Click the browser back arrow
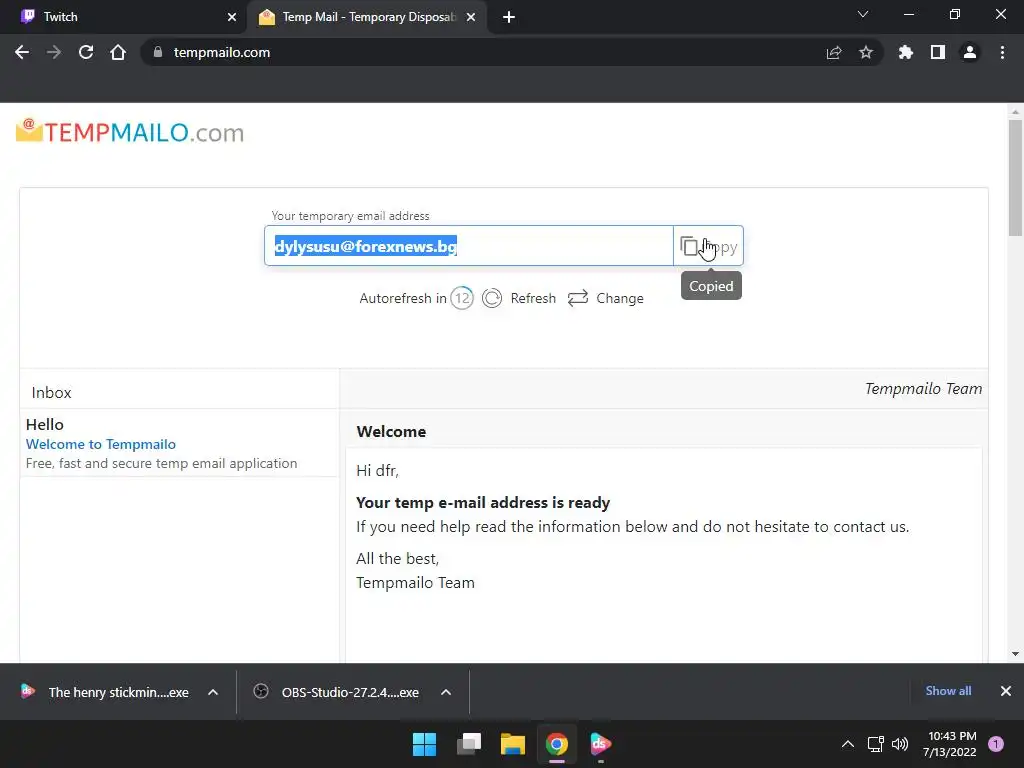Viewport: 1024px width, 768px height. [22, 52]
